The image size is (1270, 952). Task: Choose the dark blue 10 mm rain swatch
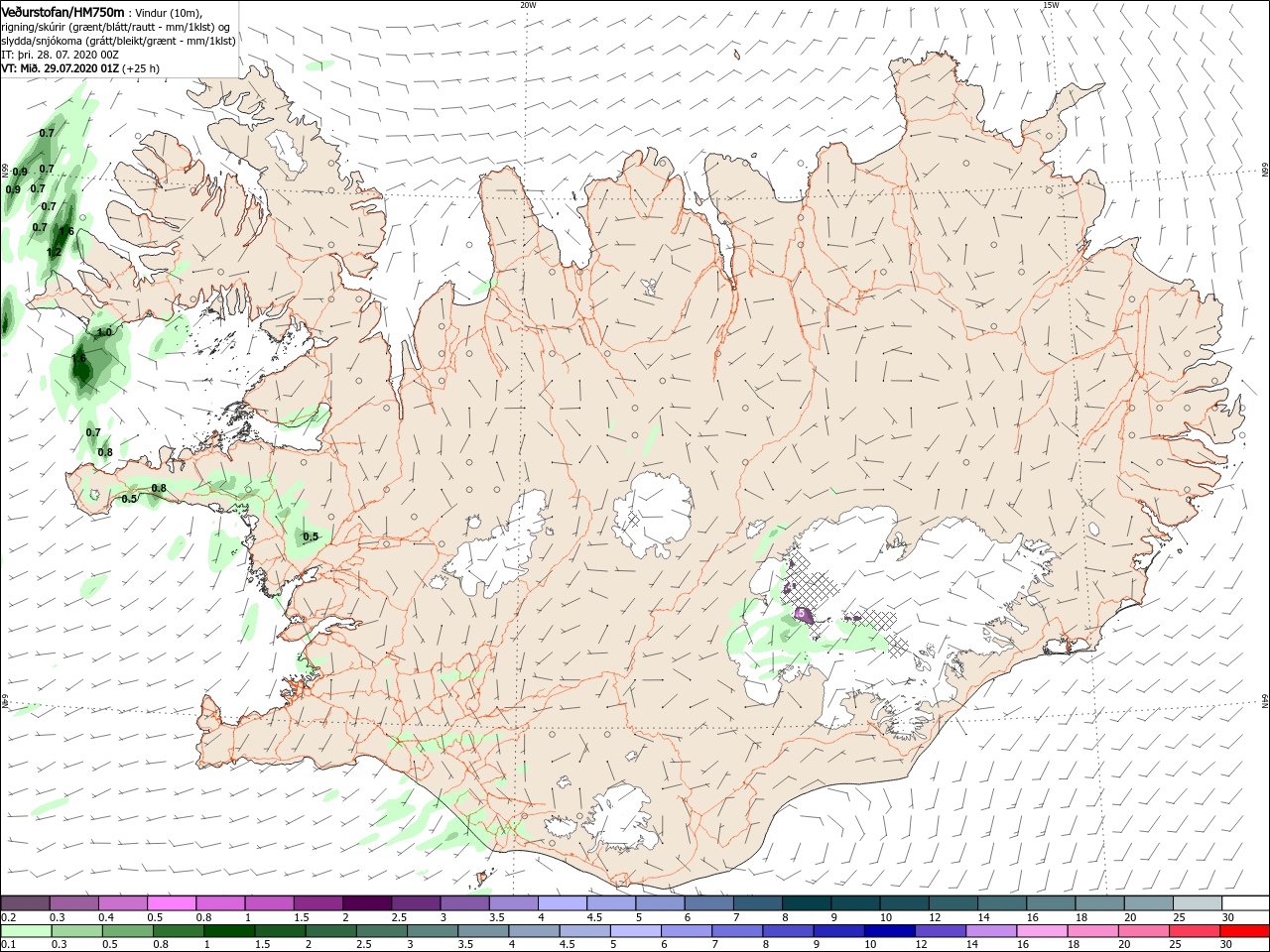(889, 931)
